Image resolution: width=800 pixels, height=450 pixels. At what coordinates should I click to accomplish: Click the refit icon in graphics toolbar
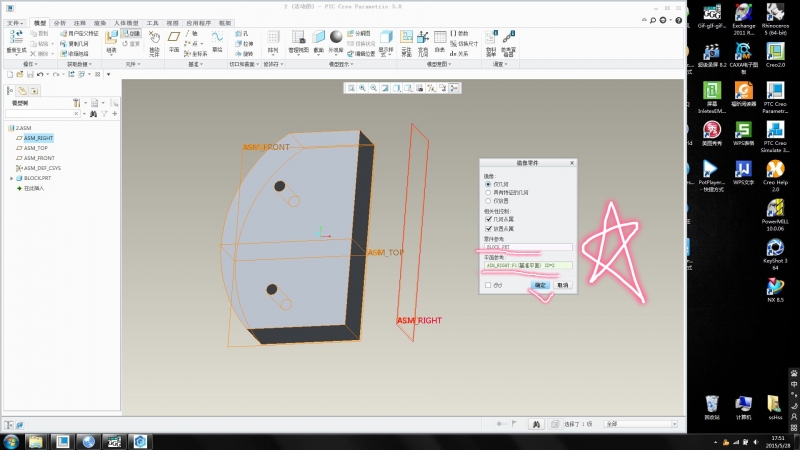pos(351,88)
